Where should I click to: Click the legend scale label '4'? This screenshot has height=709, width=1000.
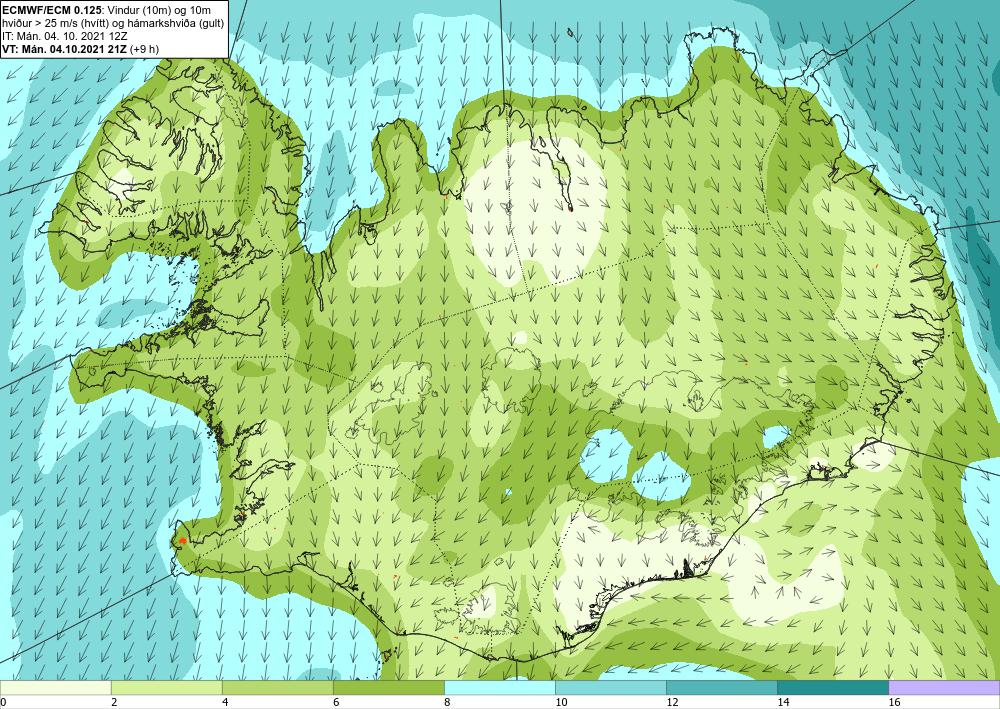[x=224, y=702]
